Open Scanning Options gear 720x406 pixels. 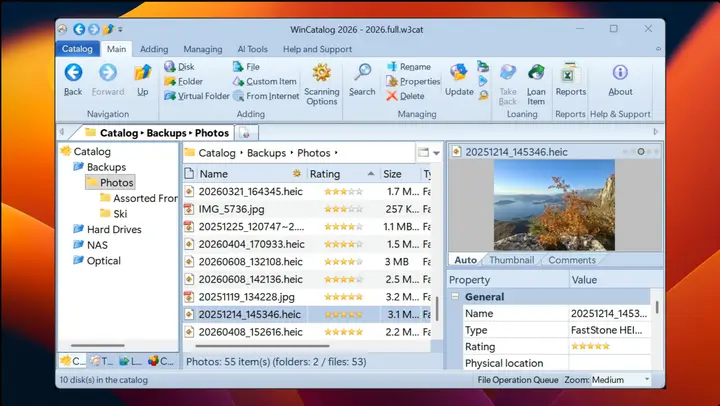click(321, 73)
